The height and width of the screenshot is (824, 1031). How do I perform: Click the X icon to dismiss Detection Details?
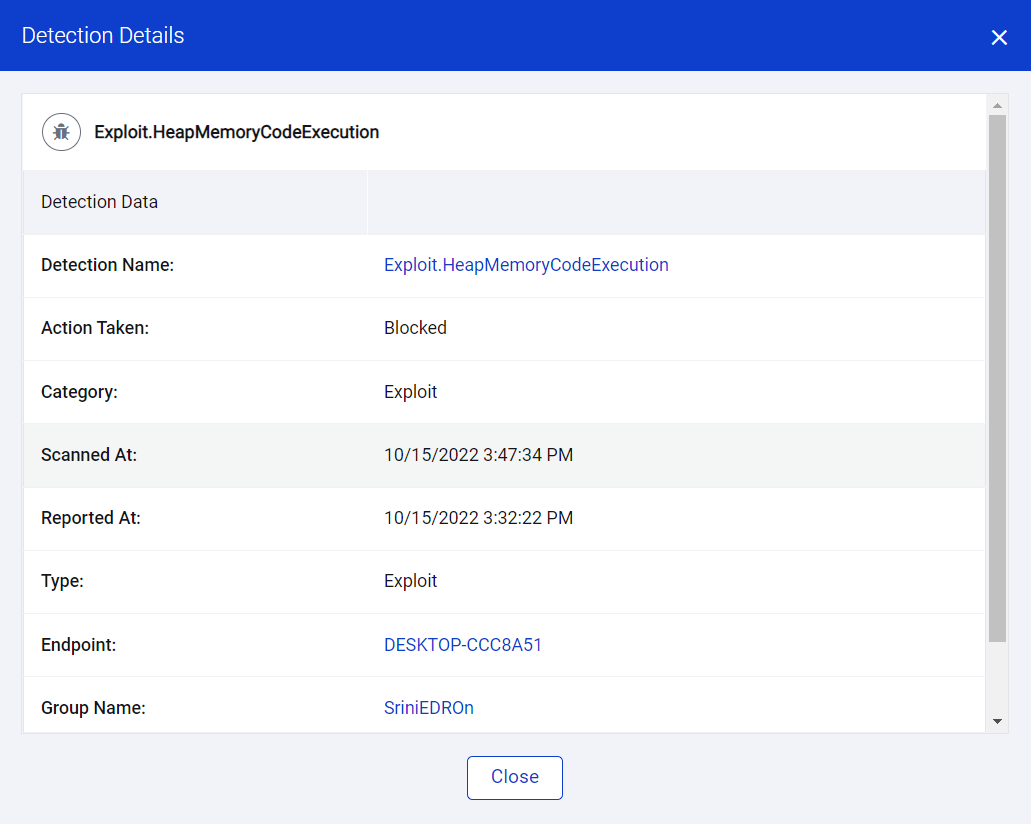click(x=999, y=36)
